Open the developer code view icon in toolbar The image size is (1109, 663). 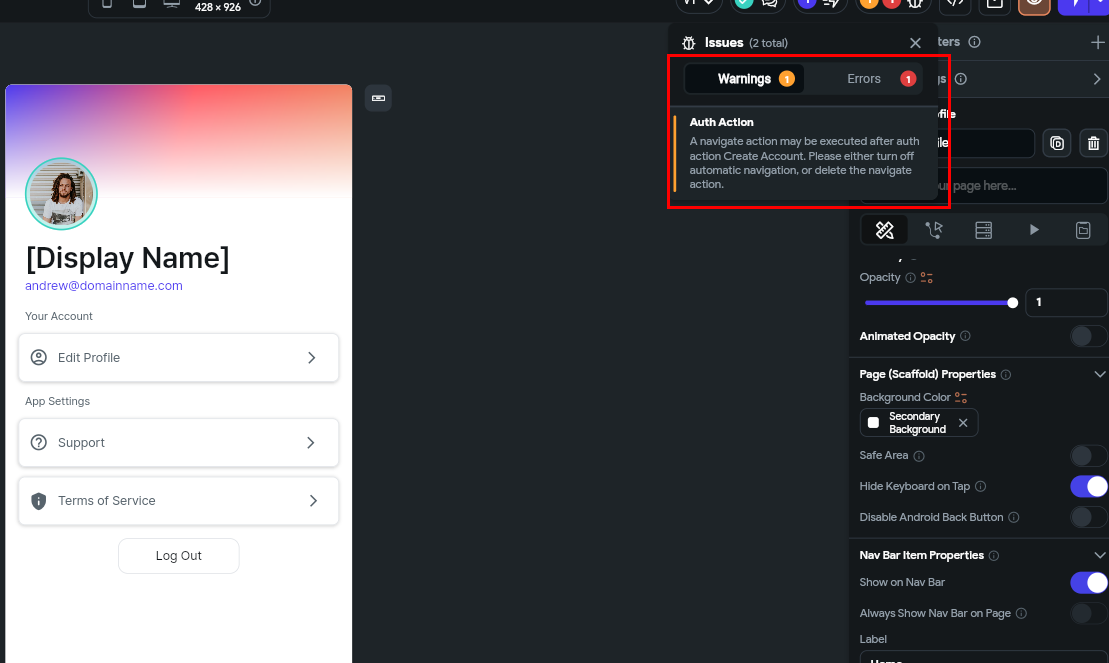point(955,4)
